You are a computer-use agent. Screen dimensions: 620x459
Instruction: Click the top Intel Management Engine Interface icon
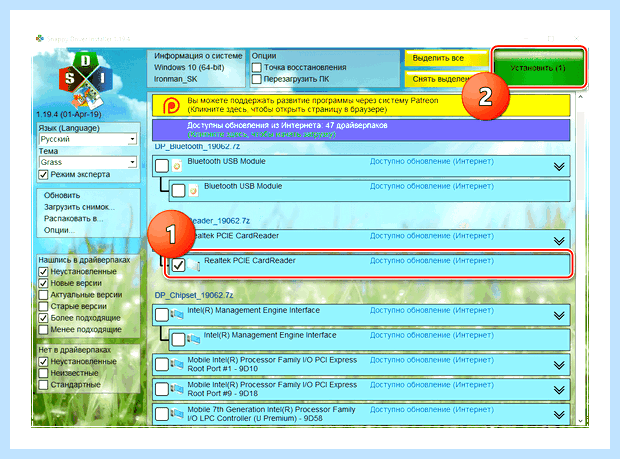(x=178, y=315)
